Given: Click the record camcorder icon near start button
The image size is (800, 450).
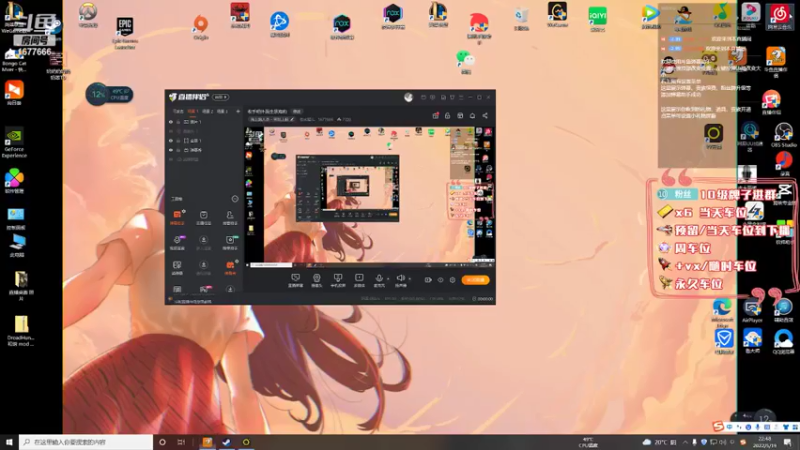Looking at the screenshot, I should (x=428, y=280).
